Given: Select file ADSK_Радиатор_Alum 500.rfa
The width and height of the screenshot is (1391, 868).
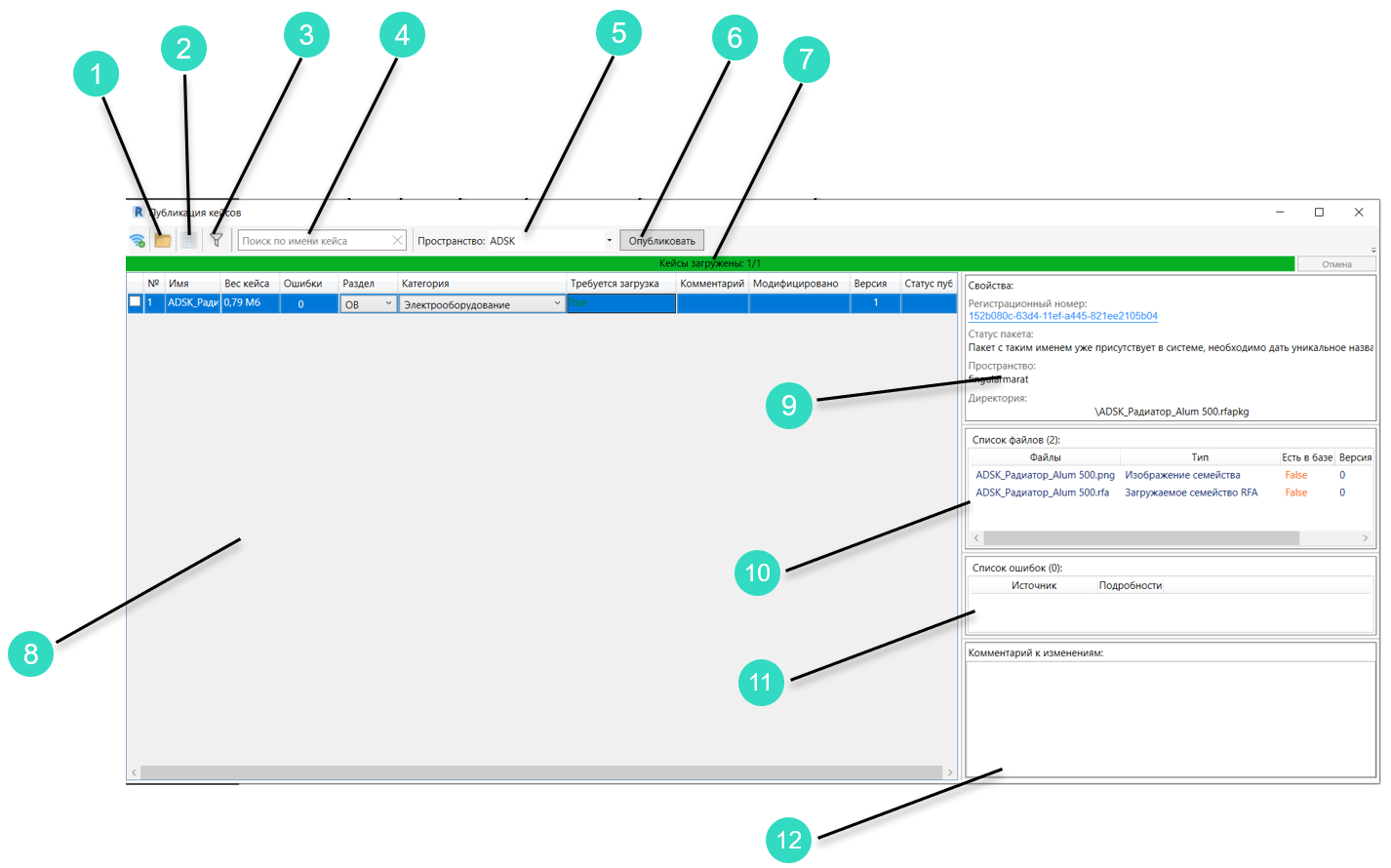Looking at the screenshot, I should (x=1042, y=493).
